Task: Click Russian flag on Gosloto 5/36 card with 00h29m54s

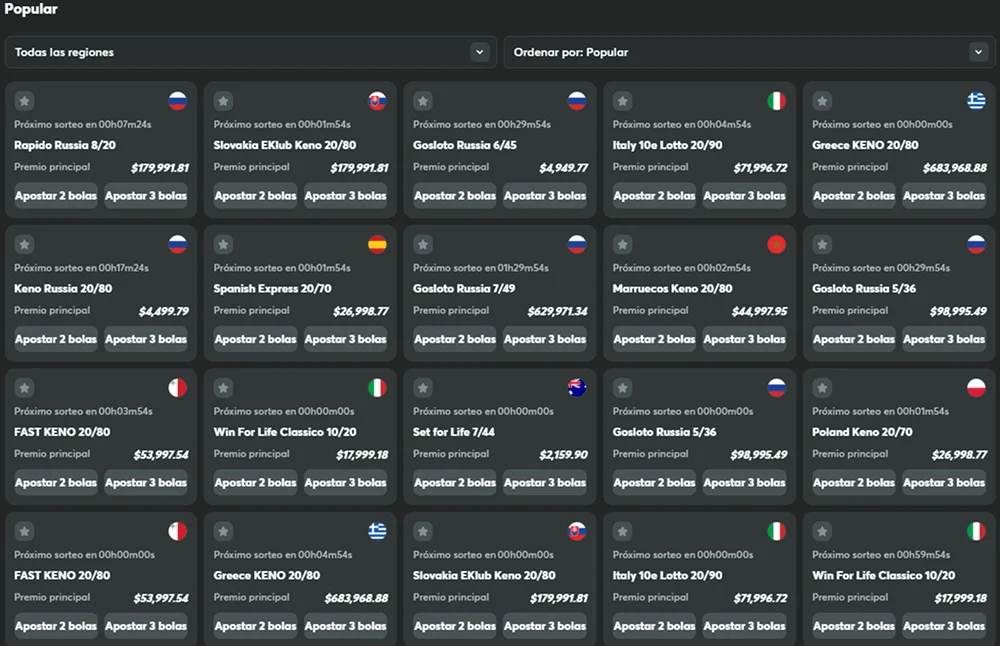Action: tap(976, 244)
